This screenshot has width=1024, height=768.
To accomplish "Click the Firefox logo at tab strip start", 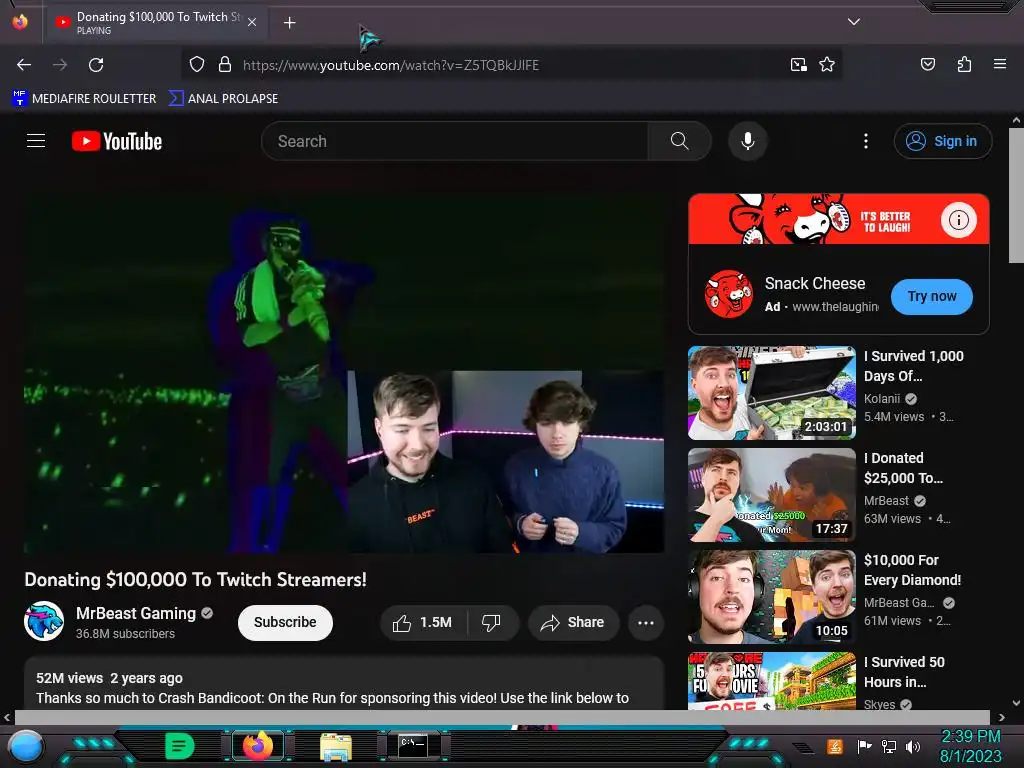I will pyautogui.click(x=20, y=22).
